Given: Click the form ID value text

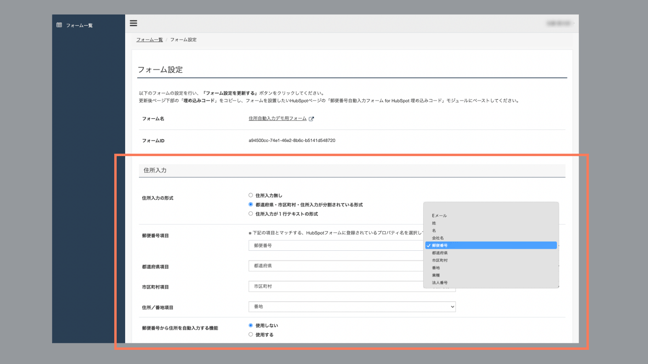Looking at the screenshot, I should pyautogui.click(x=292, y=140).
